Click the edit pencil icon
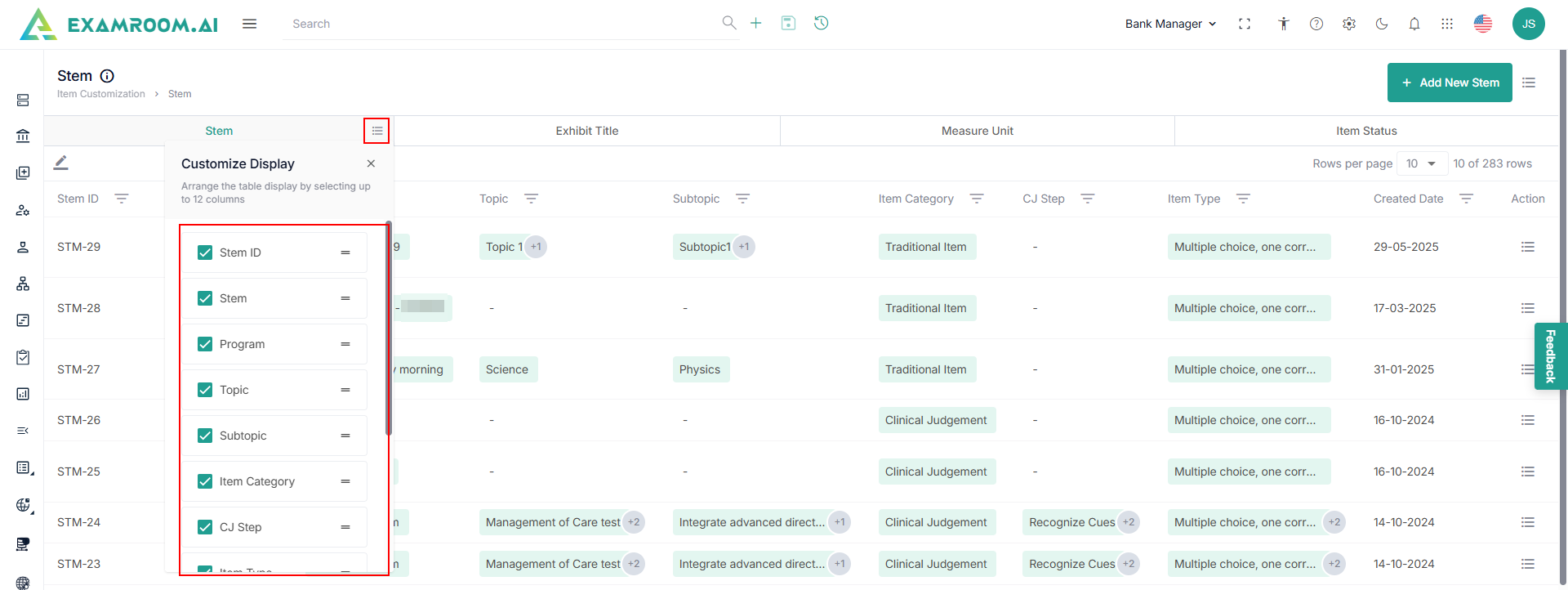Screen dimensions: 1568x590 pyautogui.click(x=61, y=163)
